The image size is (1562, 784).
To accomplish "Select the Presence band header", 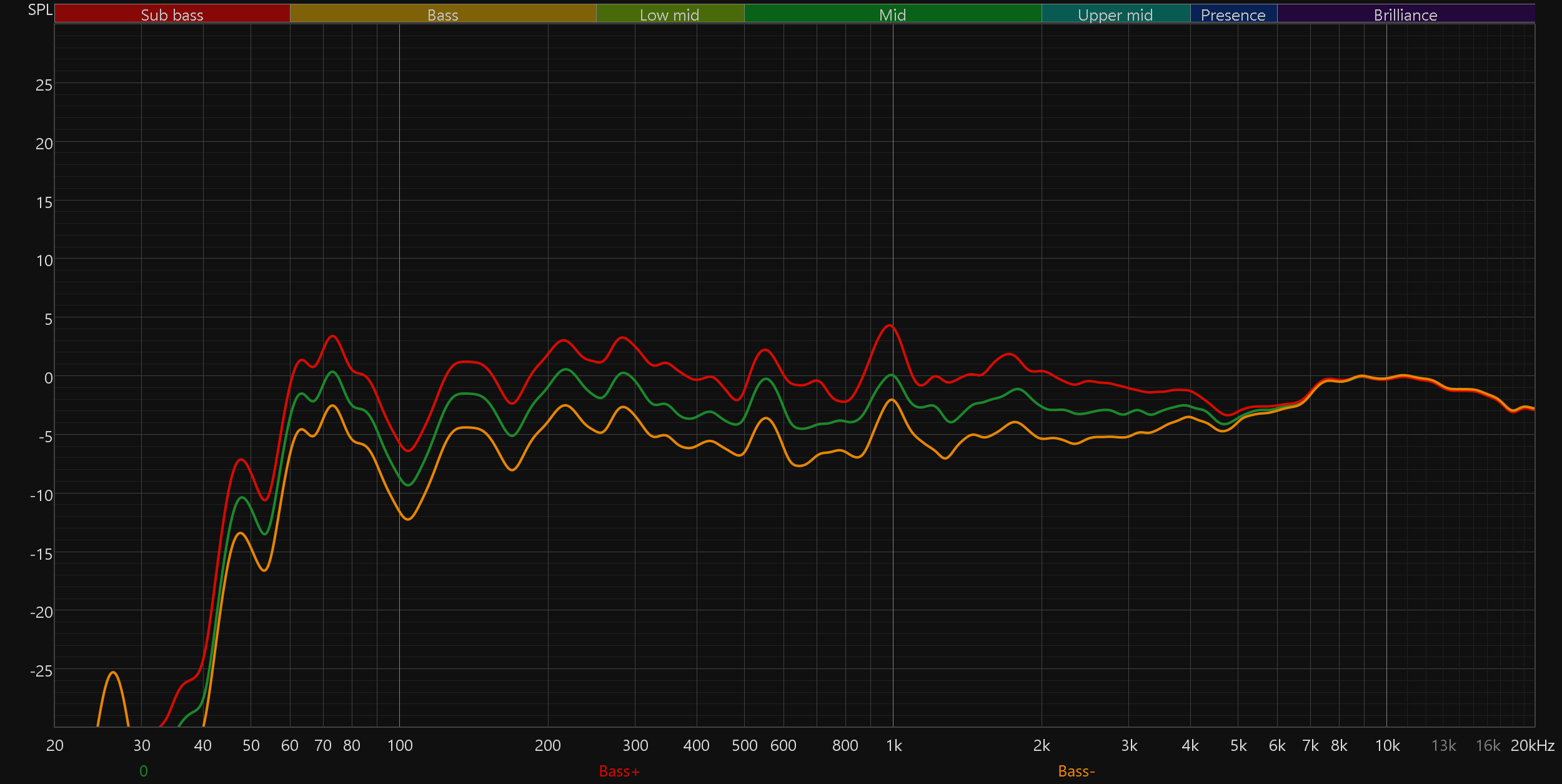I will point(1233,14).
